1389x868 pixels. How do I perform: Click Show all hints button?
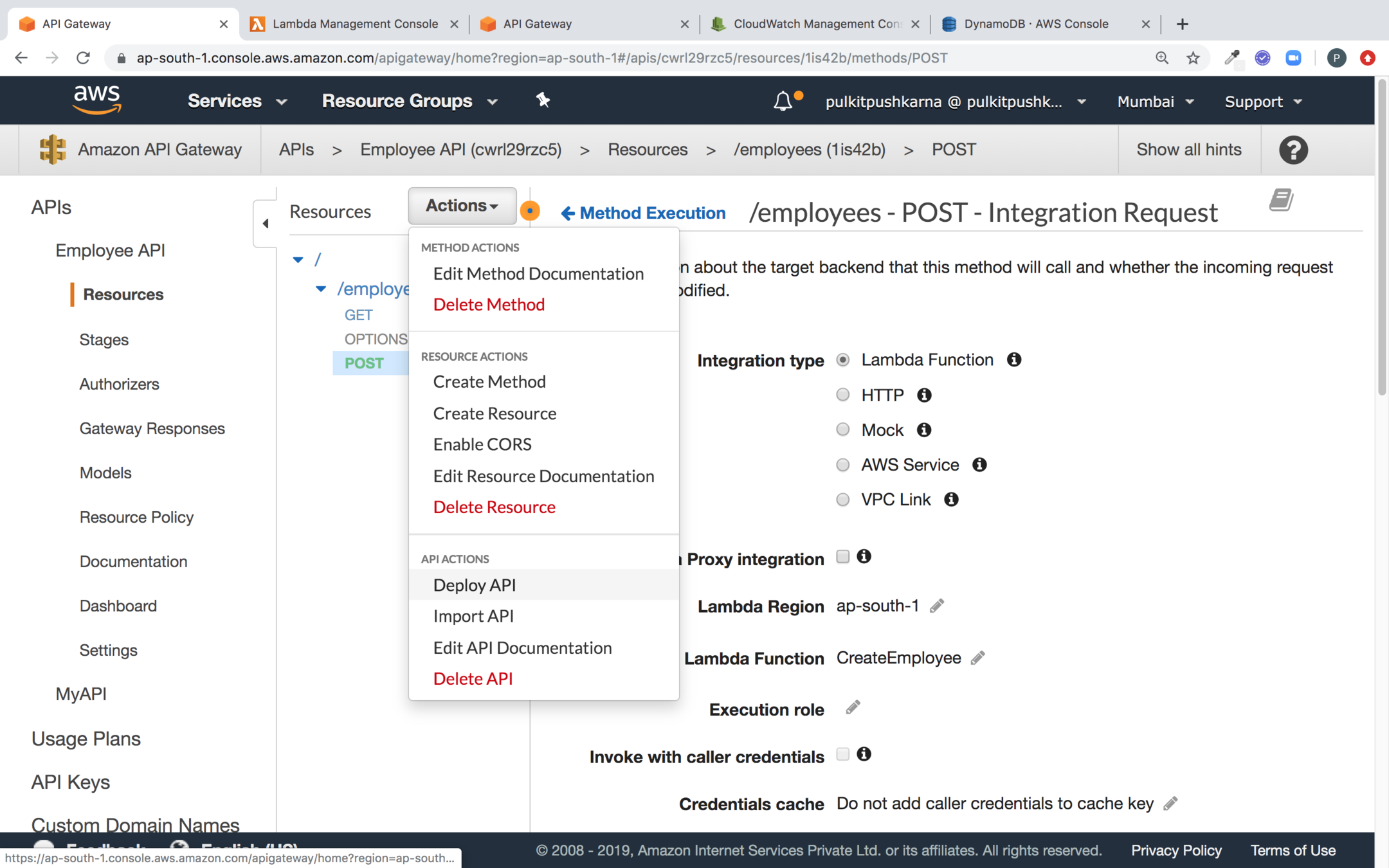click(x=1188, y=150)
